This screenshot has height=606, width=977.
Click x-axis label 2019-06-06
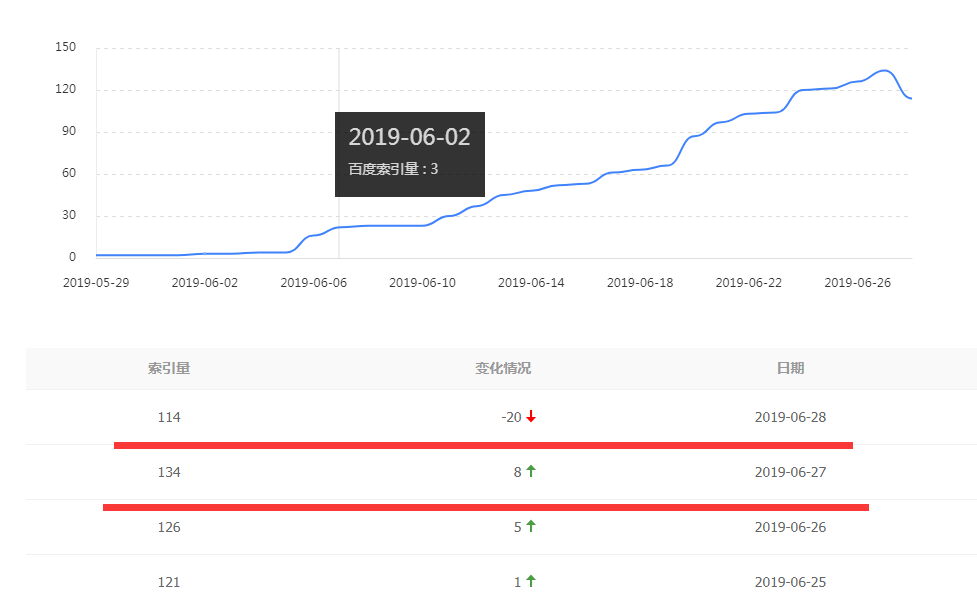313,283
